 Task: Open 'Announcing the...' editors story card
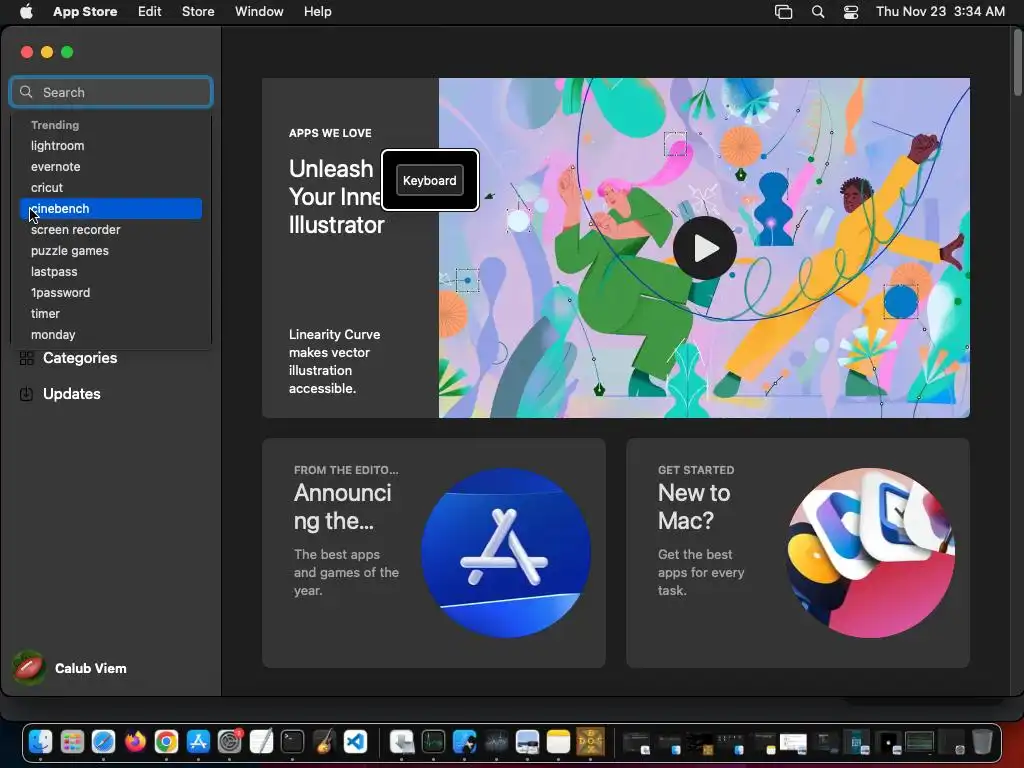pos(434,552)
